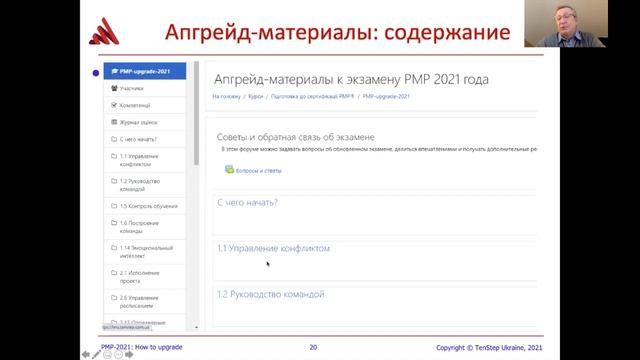
Task: Advance to next slide with right arrow control
Action: 129,354
